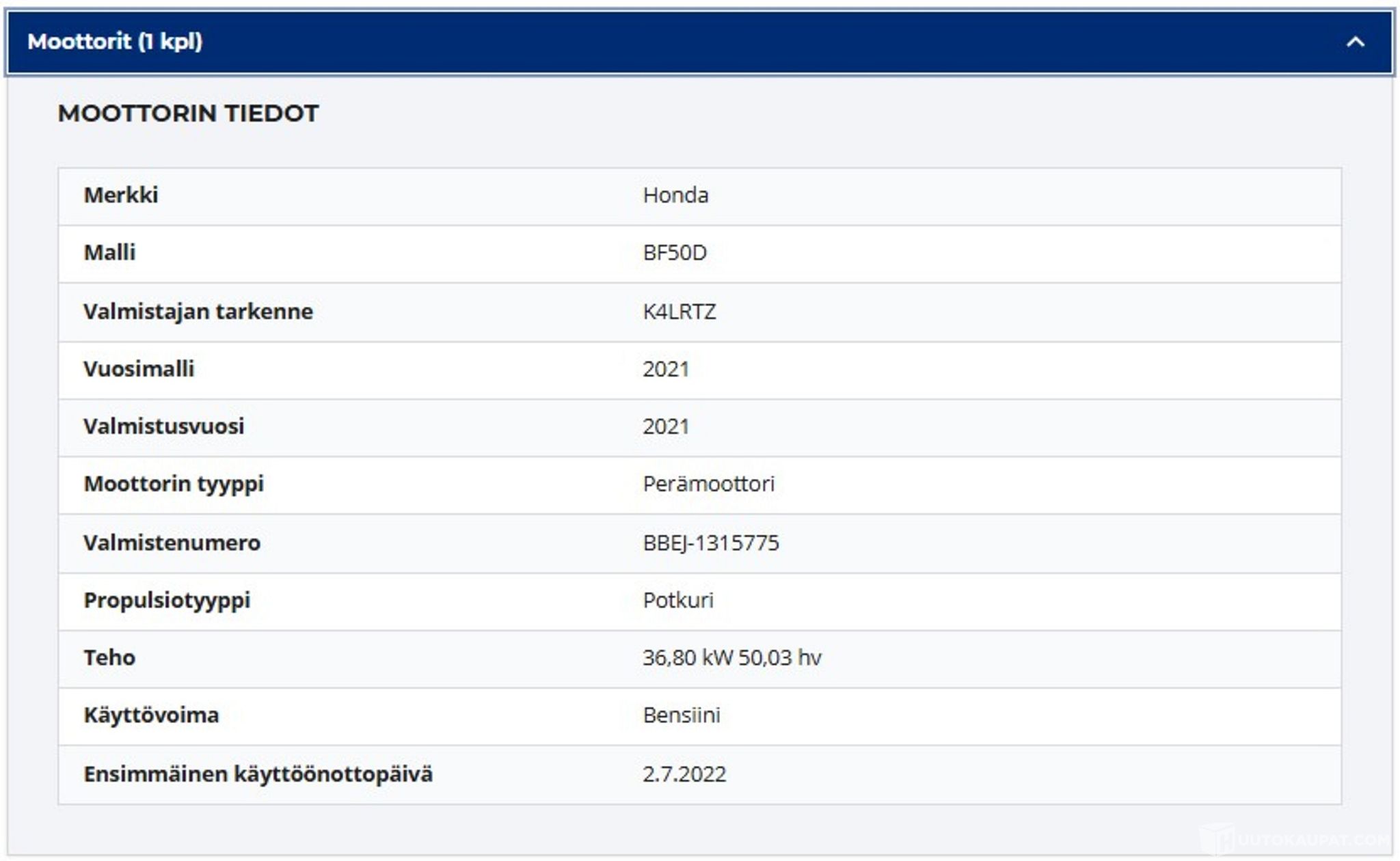Screen dimensions: 1400x861
Task: Select the serial number BBEJ-1315775
Action: tap(711, 543)
